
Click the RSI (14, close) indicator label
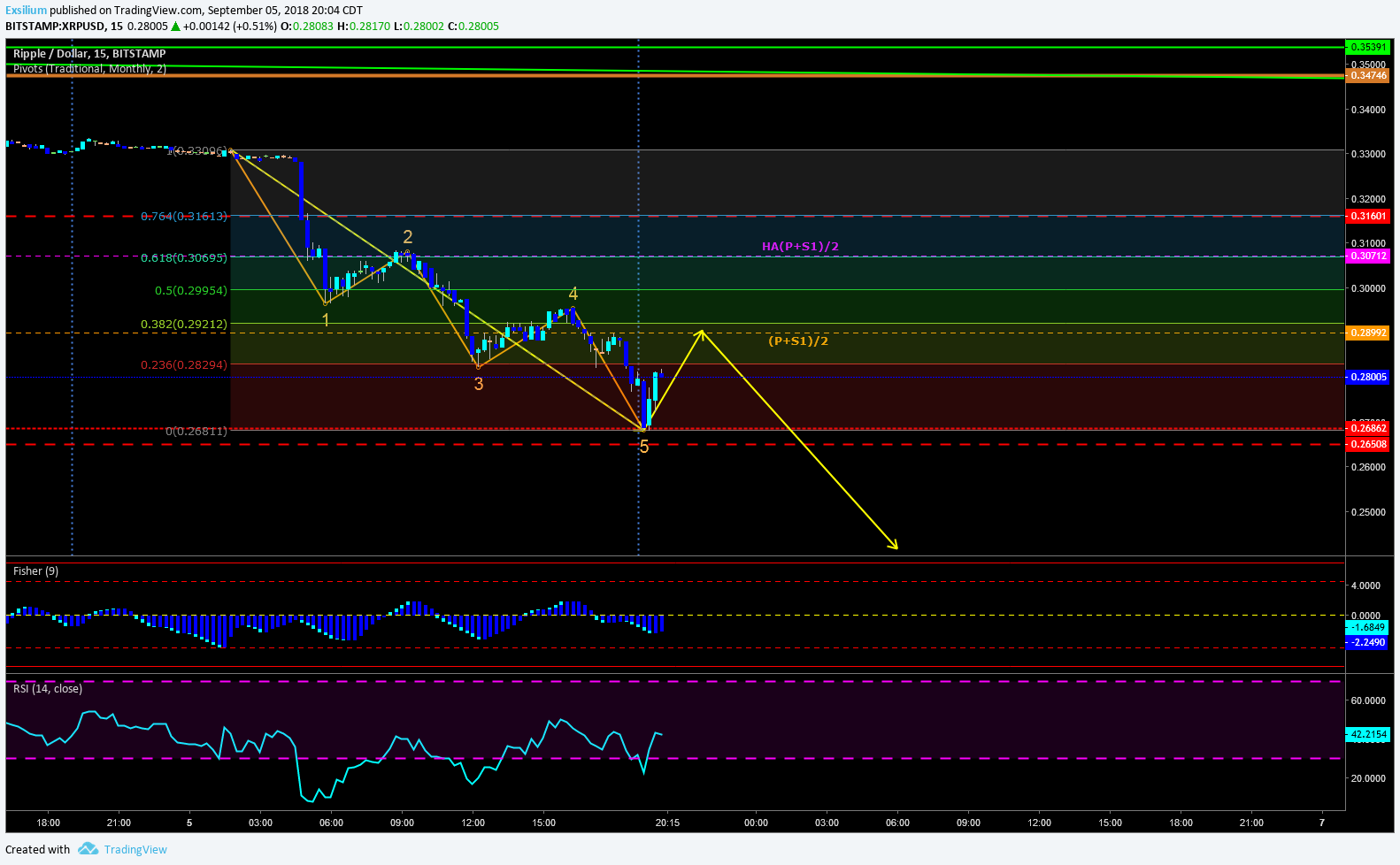coord(48,689)
